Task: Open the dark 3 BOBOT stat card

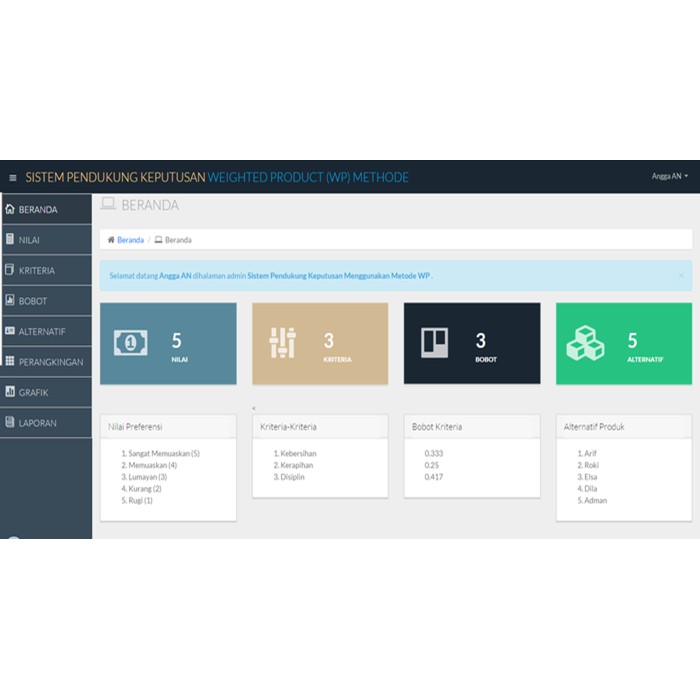Action: point(472,343)
